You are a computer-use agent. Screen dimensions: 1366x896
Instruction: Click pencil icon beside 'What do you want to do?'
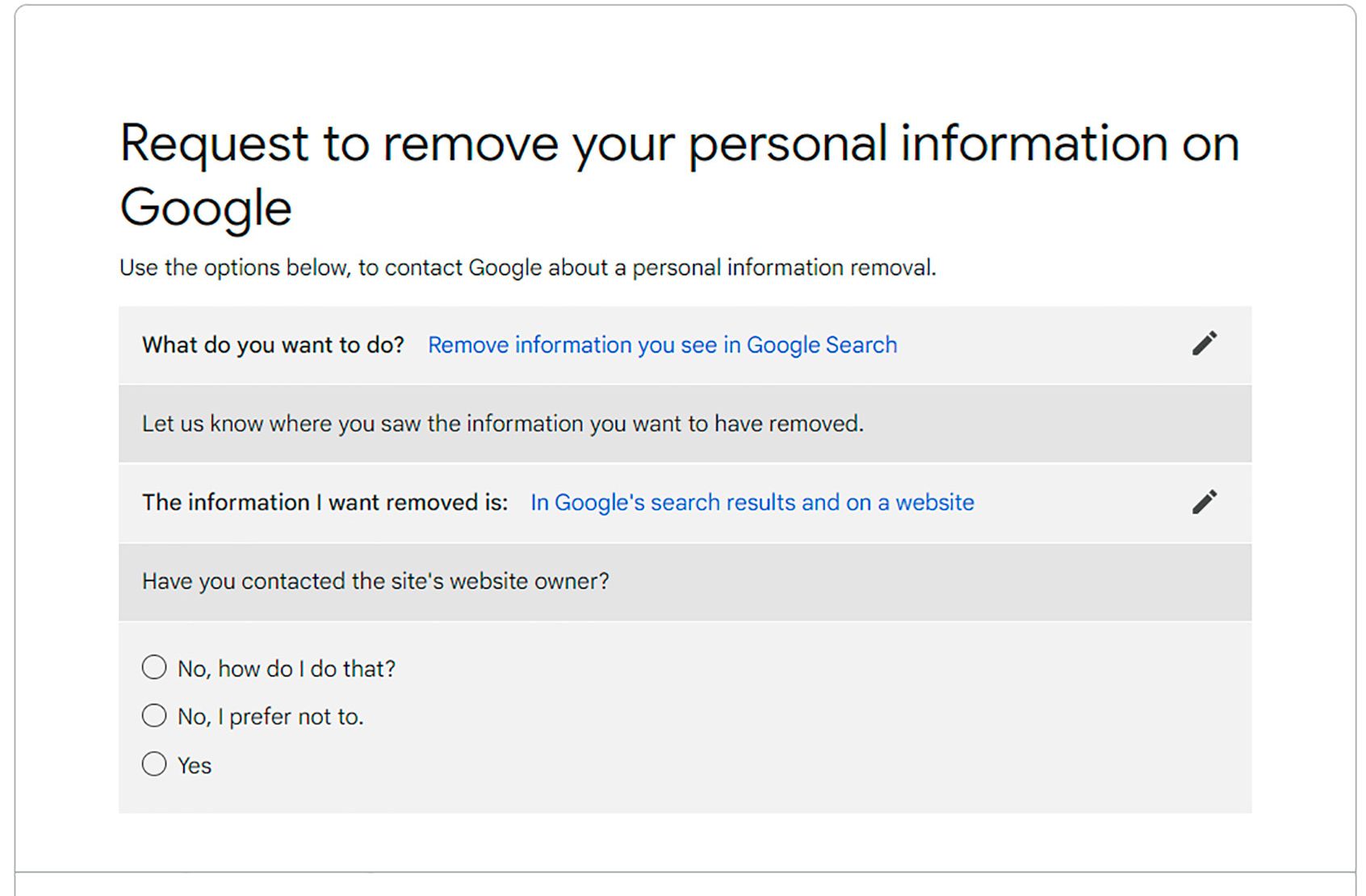click(1205, 344)
